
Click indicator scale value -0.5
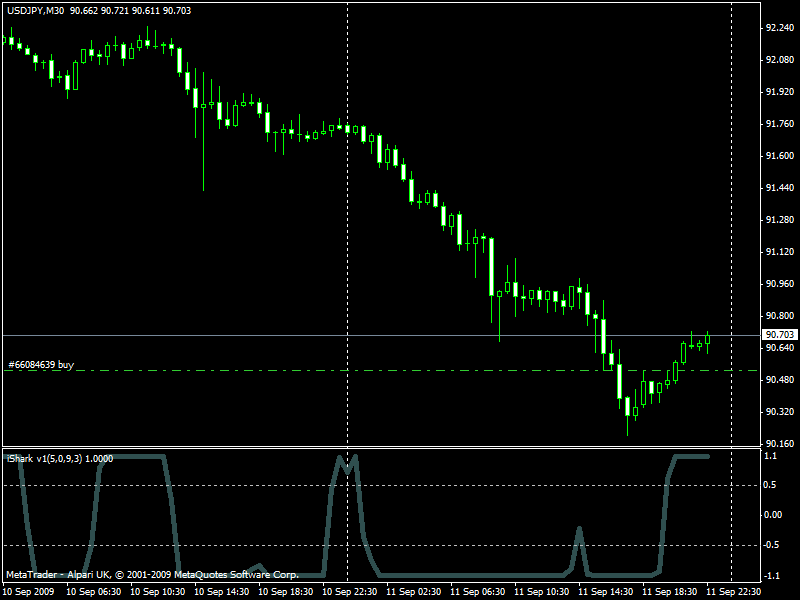[x=772, y=545]
